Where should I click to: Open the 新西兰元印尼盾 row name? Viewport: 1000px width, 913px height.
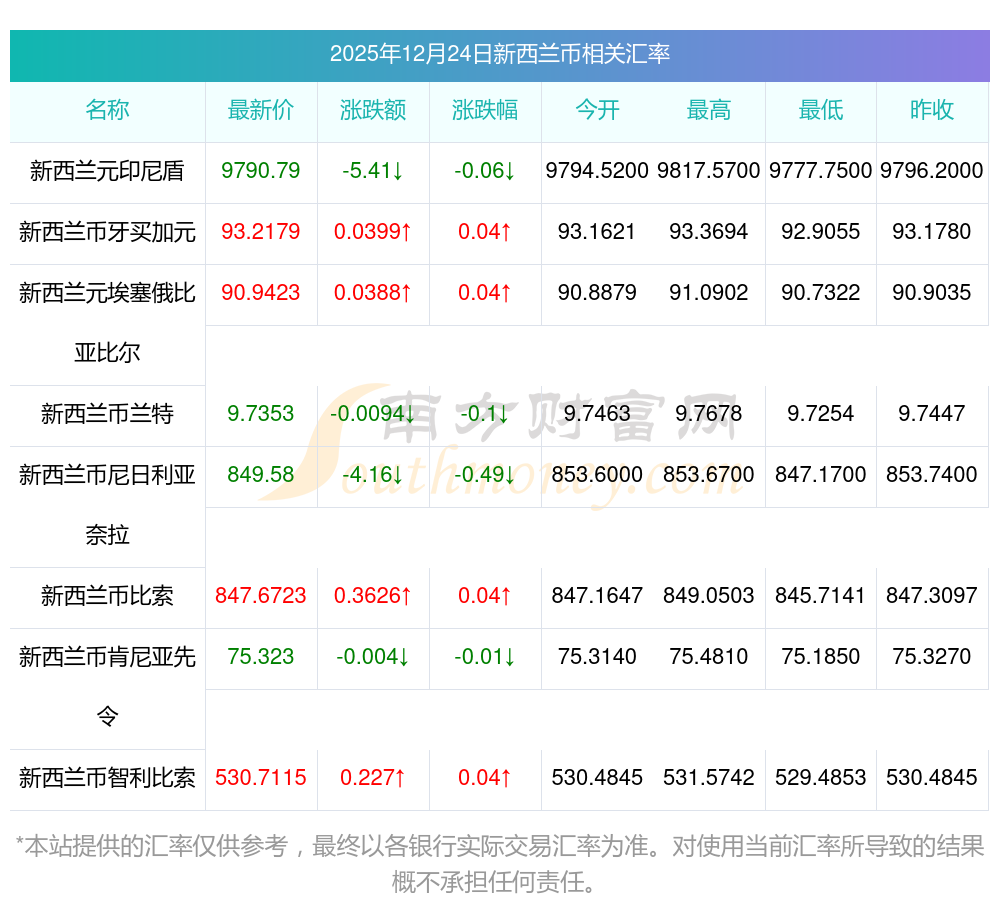[x=107, y=171]
